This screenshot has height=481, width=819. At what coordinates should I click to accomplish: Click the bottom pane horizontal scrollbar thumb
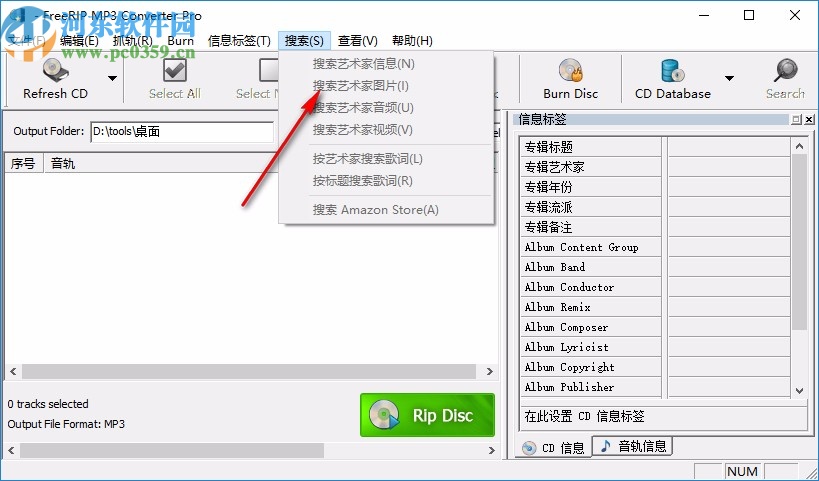pyautogui.click(x=172, y=450)
